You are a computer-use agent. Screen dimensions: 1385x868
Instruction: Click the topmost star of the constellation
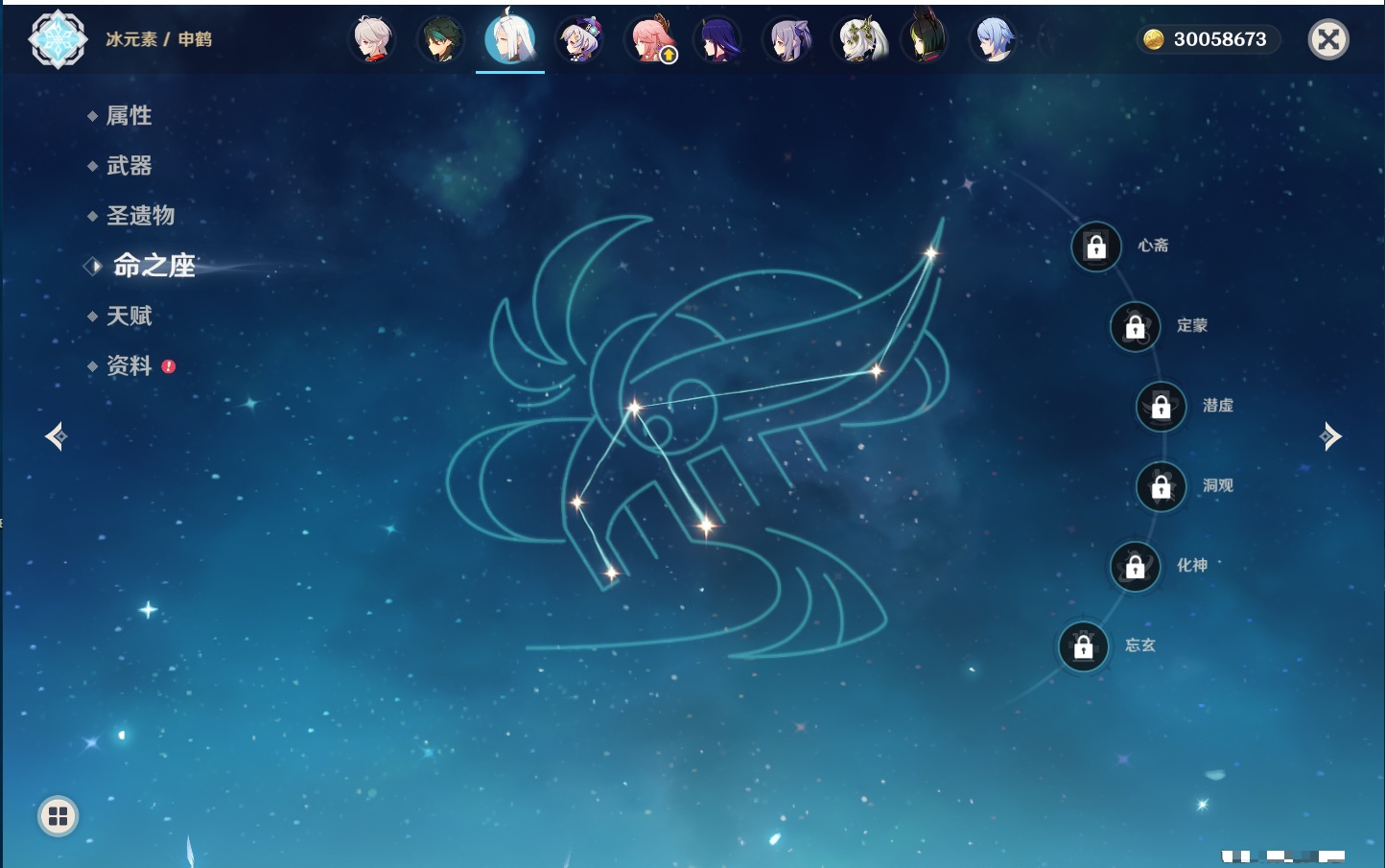point(930,253)
